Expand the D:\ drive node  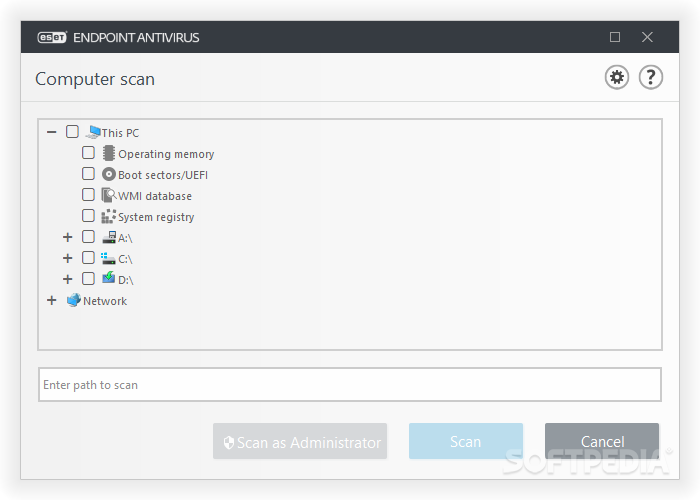[67, 279]
